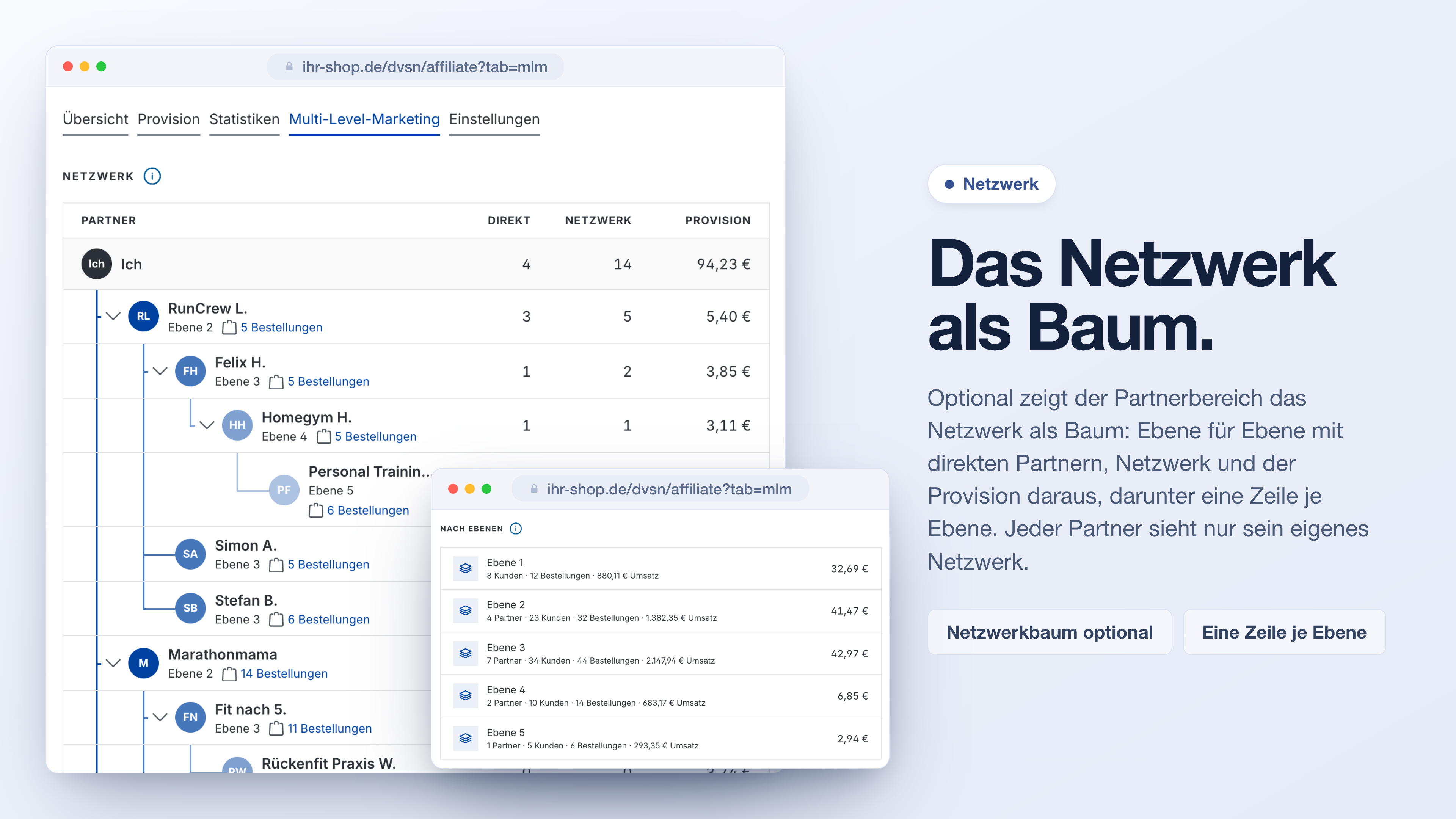Click the Ebene 2 layers icon
This screenshot has height=819, width=1456.
pyautogui.click(x=465, y=610)
